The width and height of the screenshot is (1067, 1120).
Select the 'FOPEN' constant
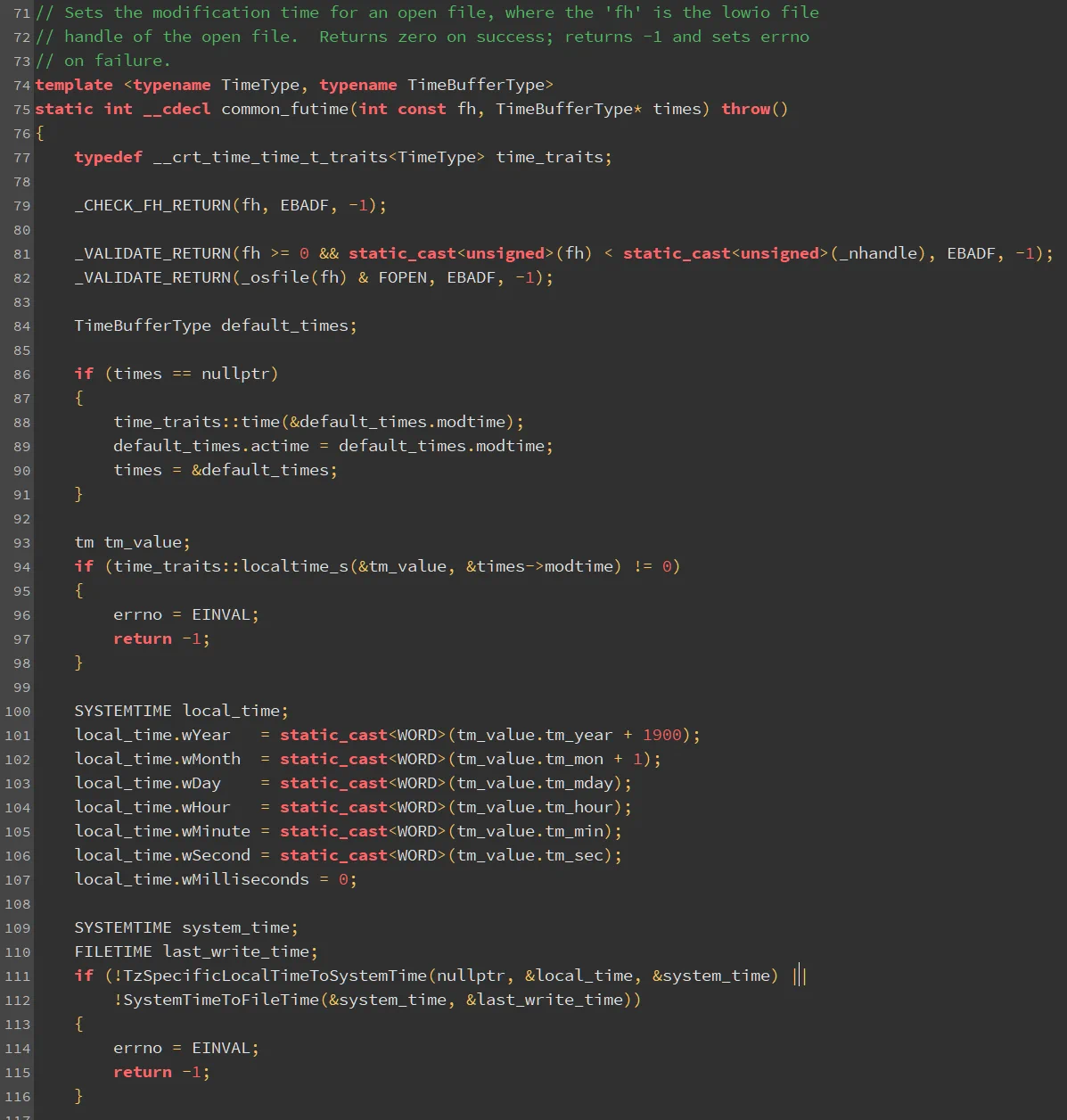click(x=403, y=277)
